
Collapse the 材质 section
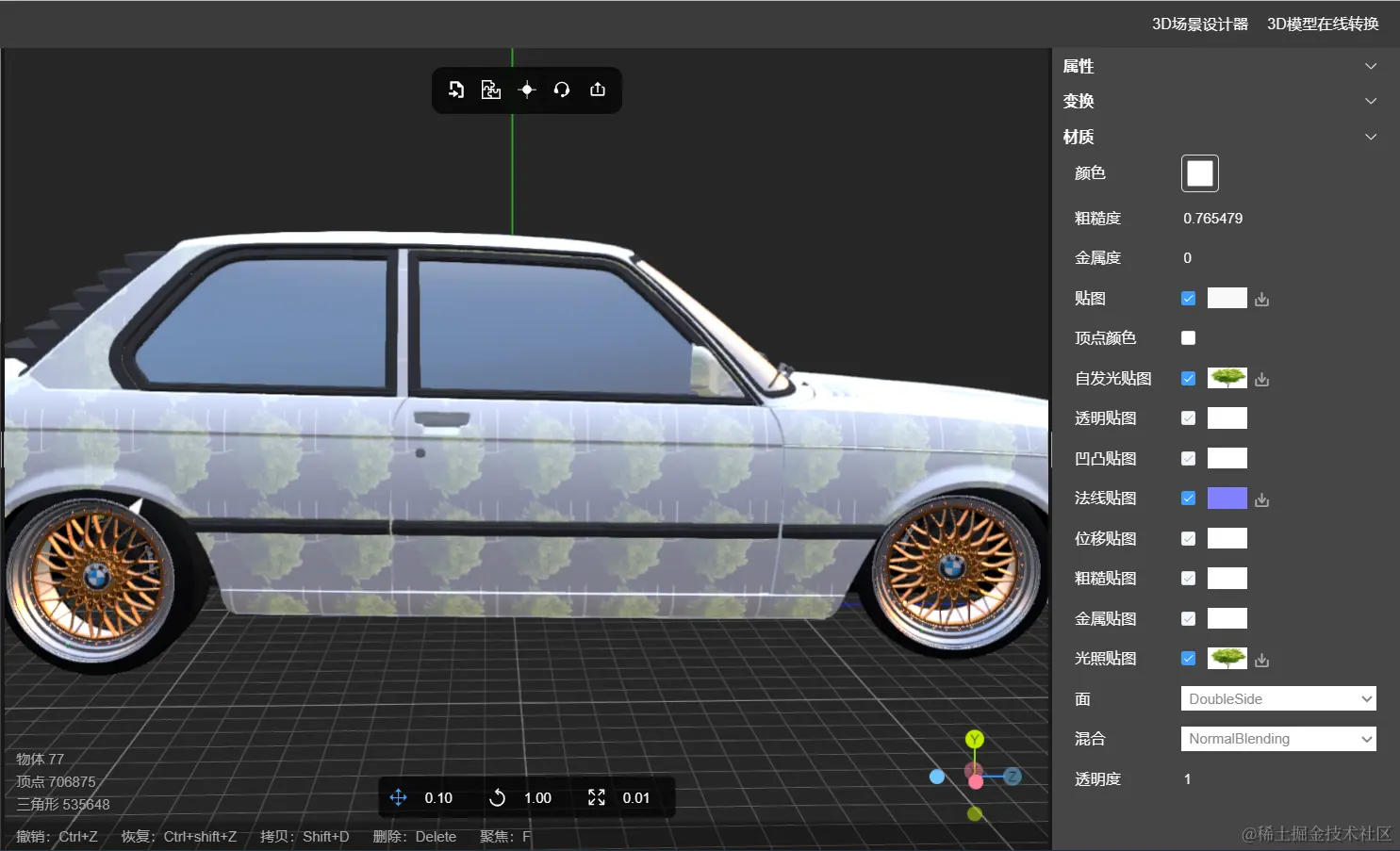(1371, 137)
